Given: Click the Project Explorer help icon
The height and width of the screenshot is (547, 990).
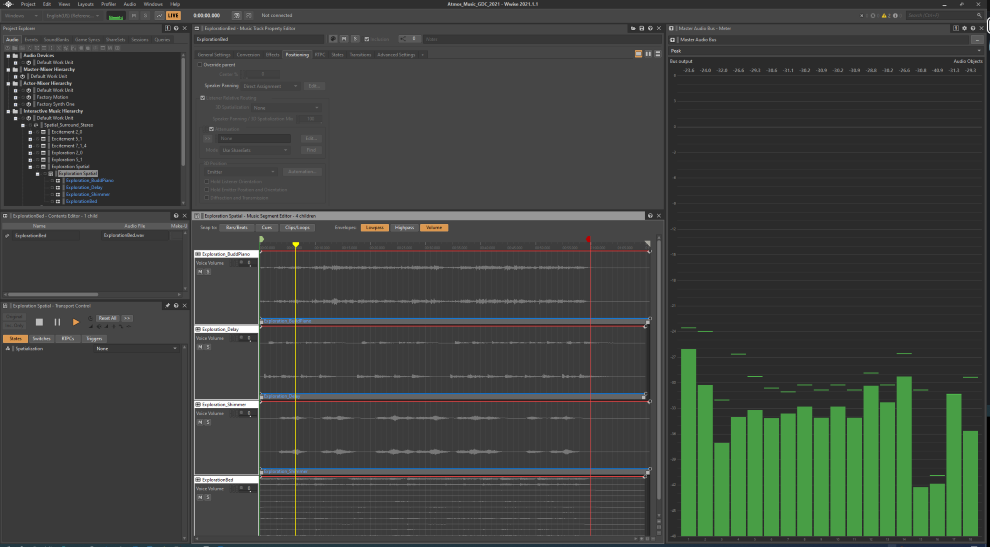Looking at the screenshot, I should tap(176, 28).
